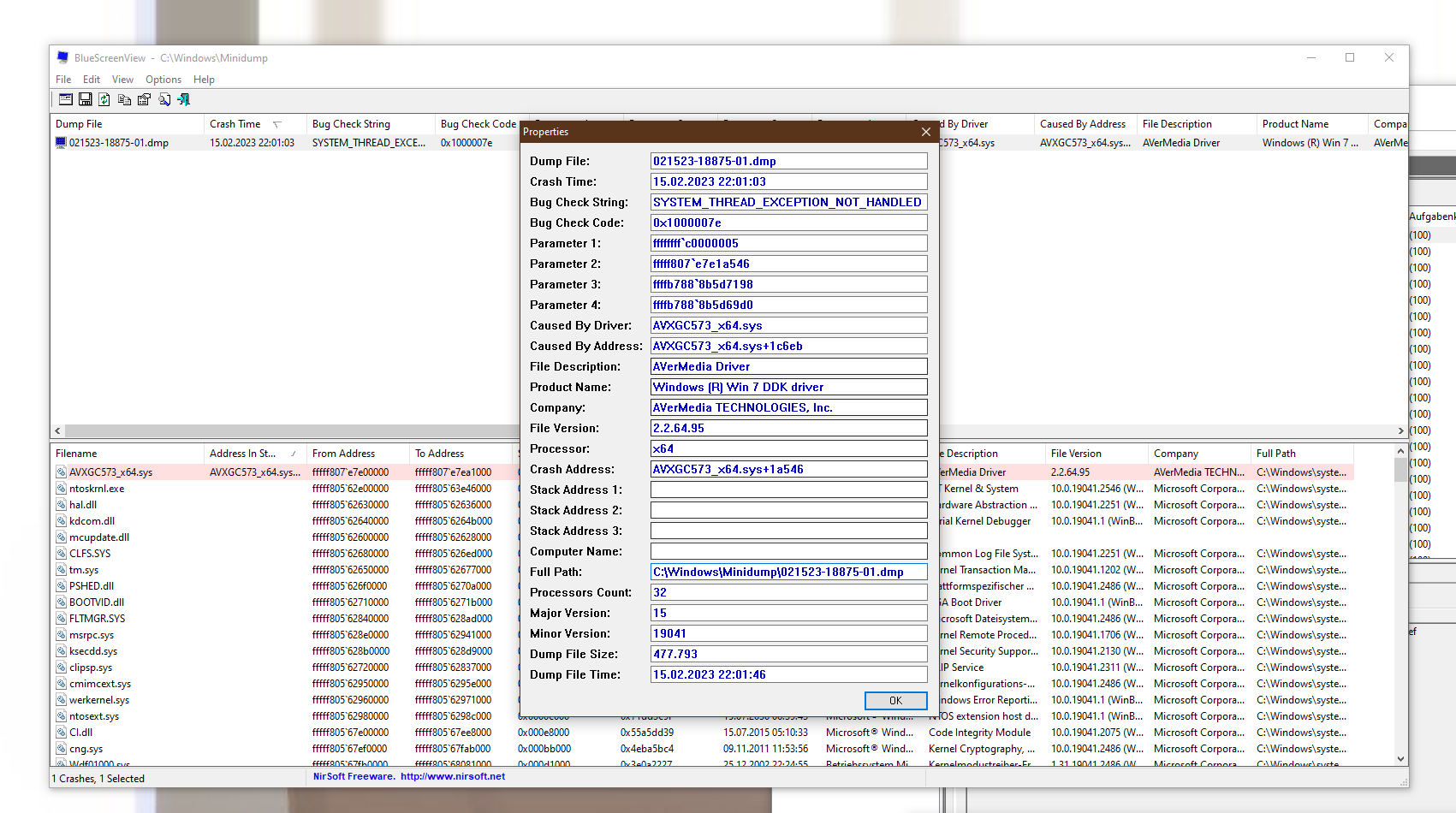
Task: Click the file icon beside ksecdd.sys
Action: coord(62,651)
